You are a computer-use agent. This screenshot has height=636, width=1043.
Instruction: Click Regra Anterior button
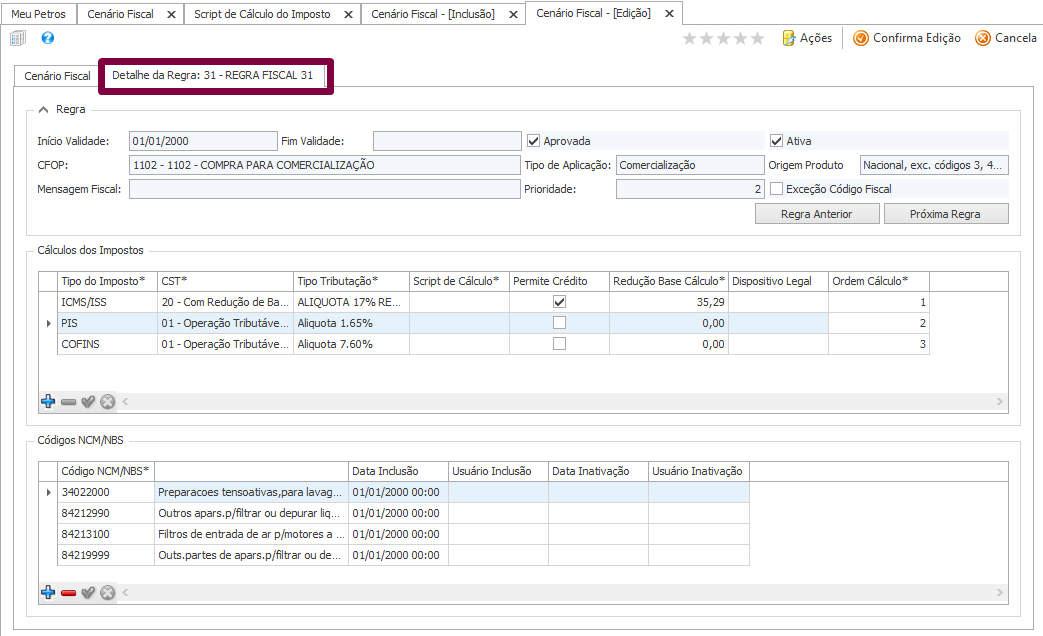pyautogui.click(x=817, y=214)
